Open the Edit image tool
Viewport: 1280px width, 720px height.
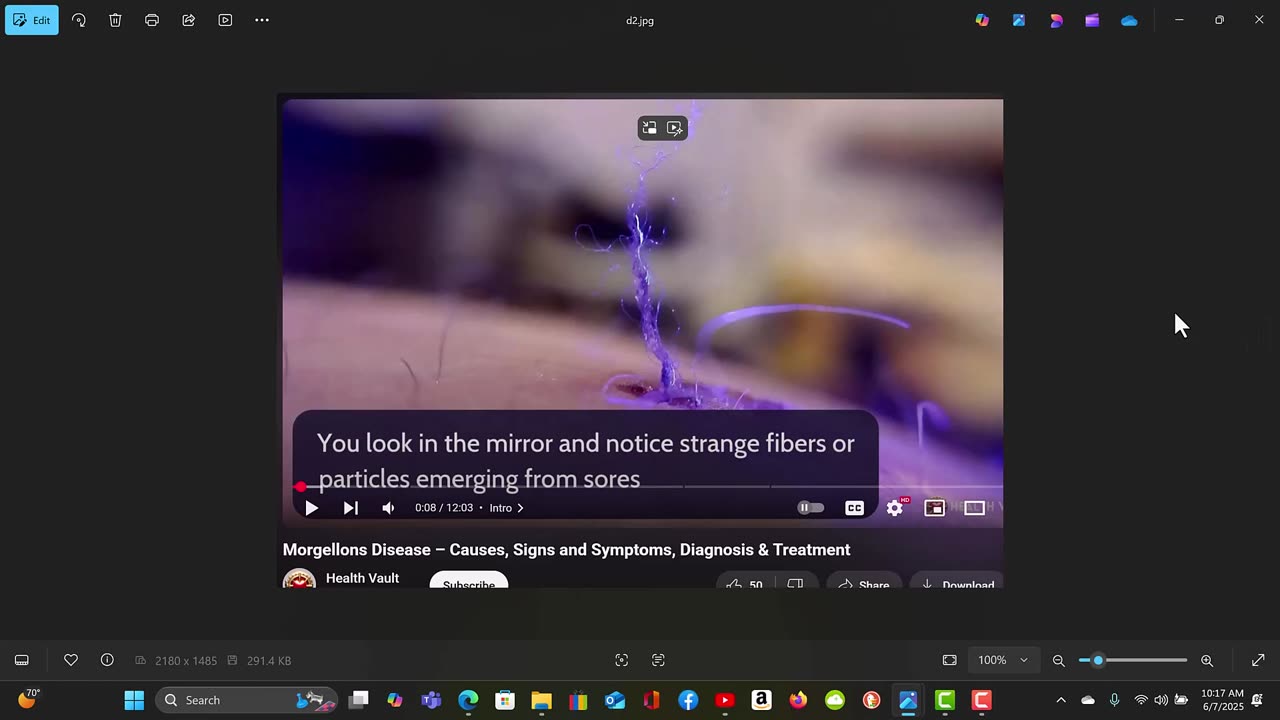pyautogui.click(x=32, y=20)
